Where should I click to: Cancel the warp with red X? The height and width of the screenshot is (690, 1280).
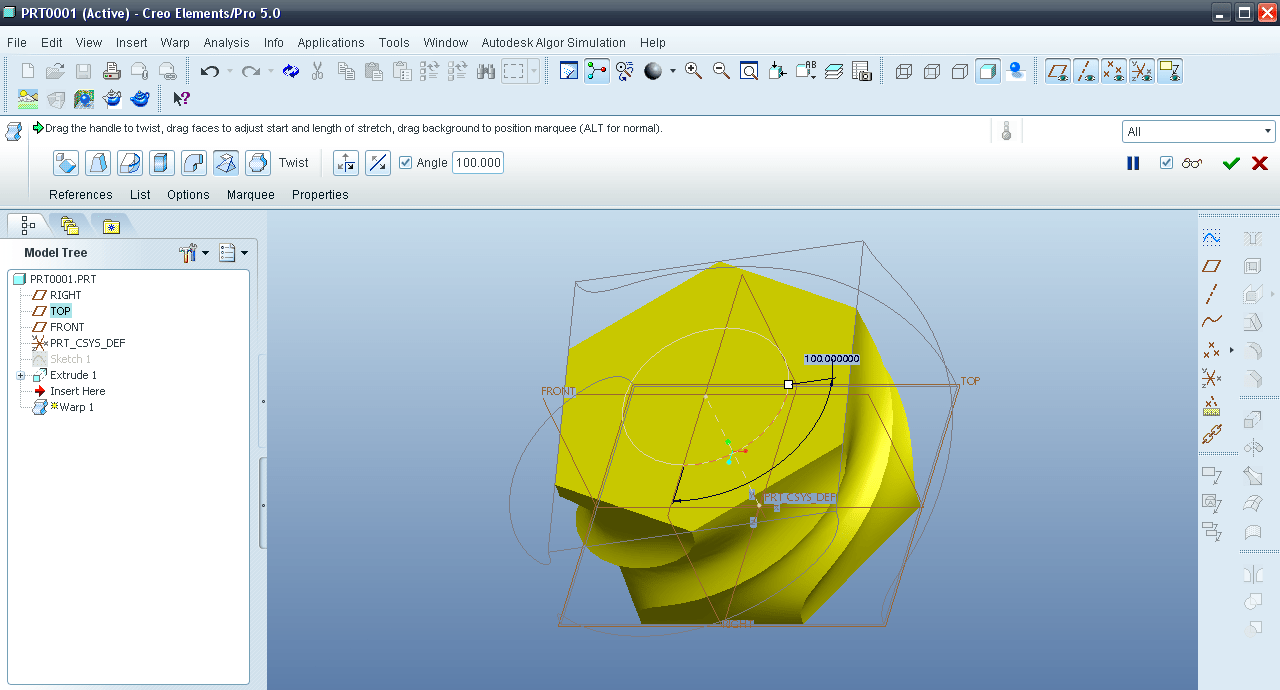(1260, 163)
